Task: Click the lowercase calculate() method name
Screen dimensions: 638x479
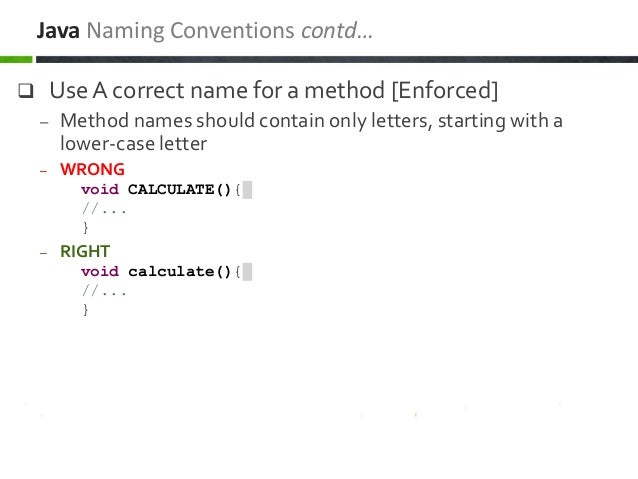Action: tap(179, 271)
